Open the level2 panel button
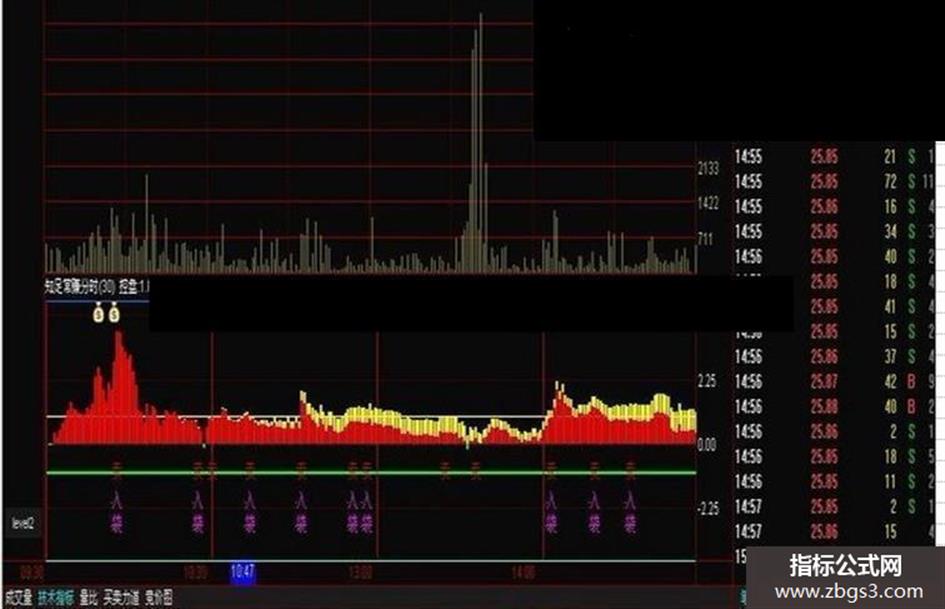Screen dimensions: 945x609 23,523
